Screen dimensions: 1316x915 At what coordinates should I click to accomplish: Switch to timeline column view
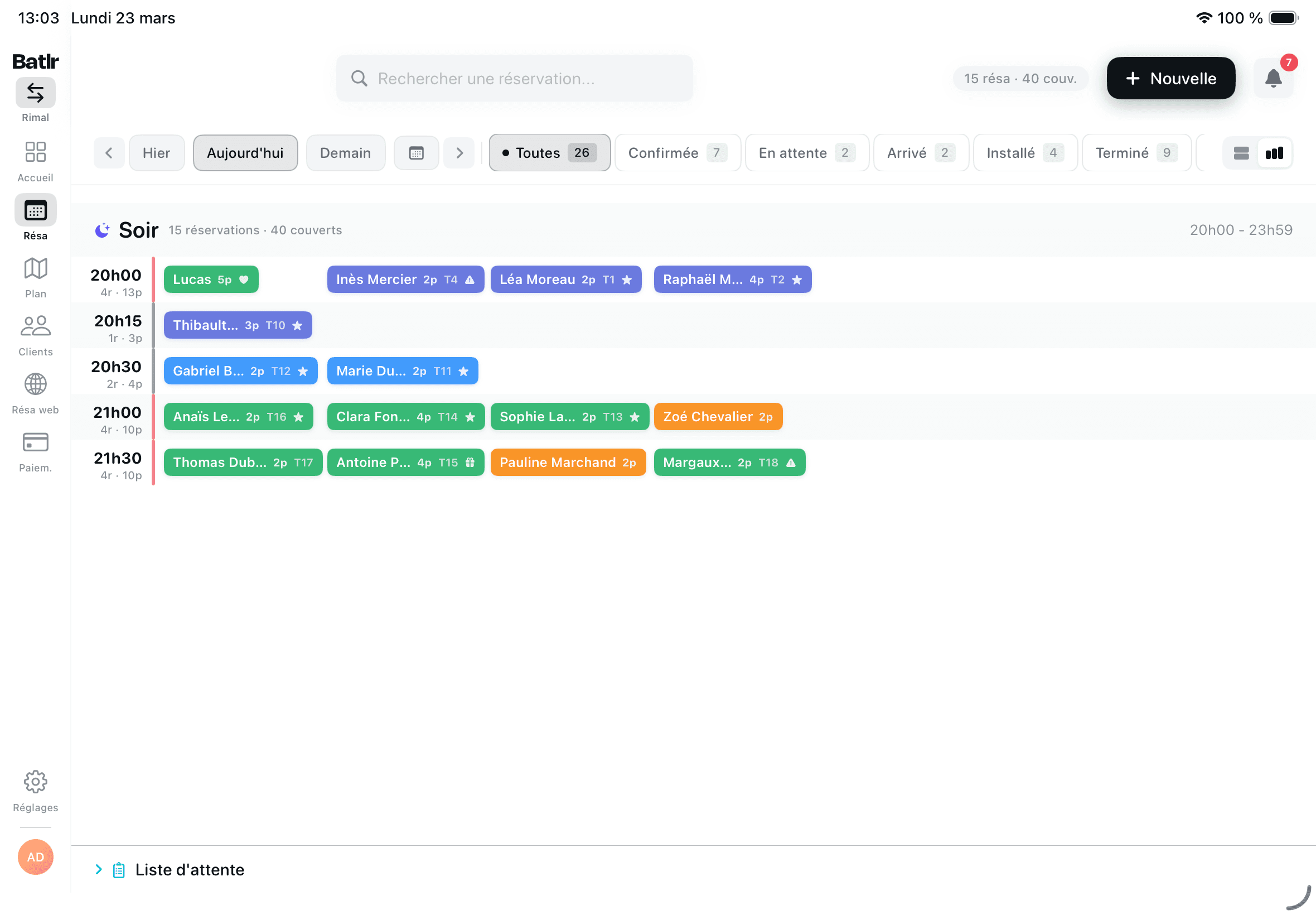coord(1274,153)
